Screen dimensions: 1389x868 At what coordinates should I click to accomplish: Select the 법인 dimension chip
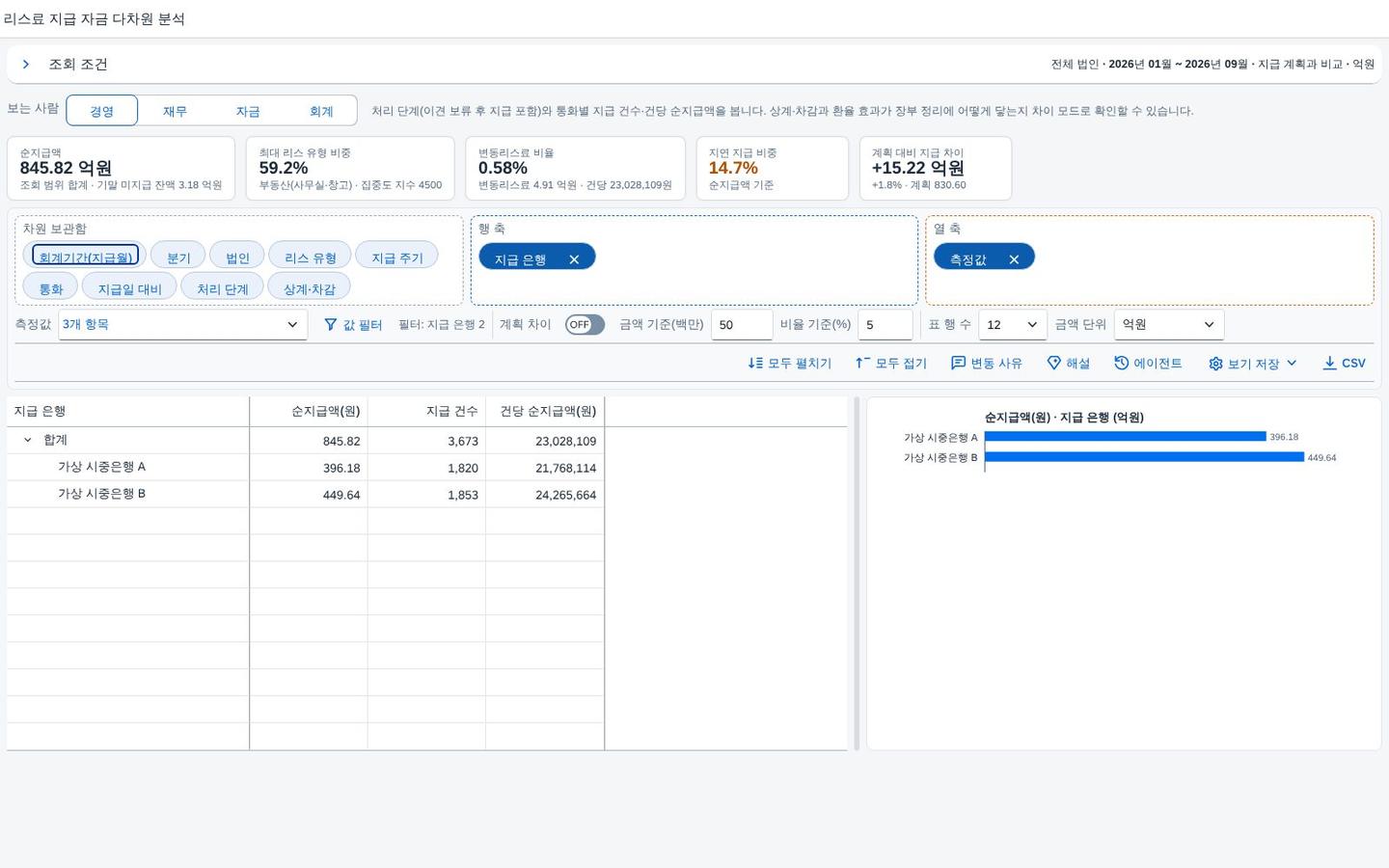coord(237,257)
